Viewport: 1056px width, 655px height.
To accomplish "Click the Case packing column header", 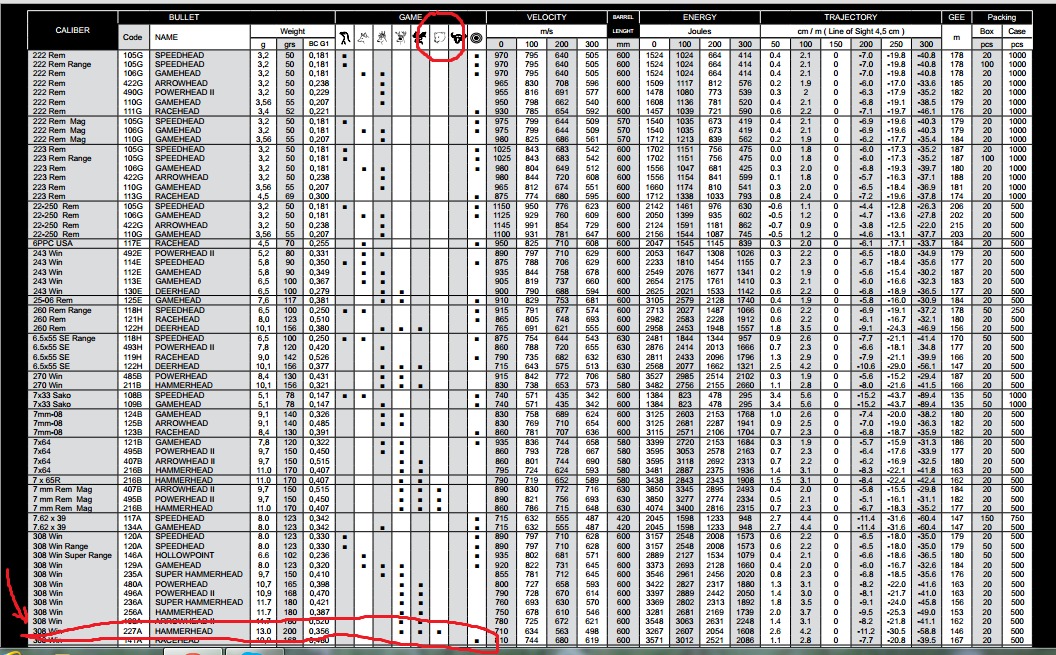I will tap(1016, 31).
